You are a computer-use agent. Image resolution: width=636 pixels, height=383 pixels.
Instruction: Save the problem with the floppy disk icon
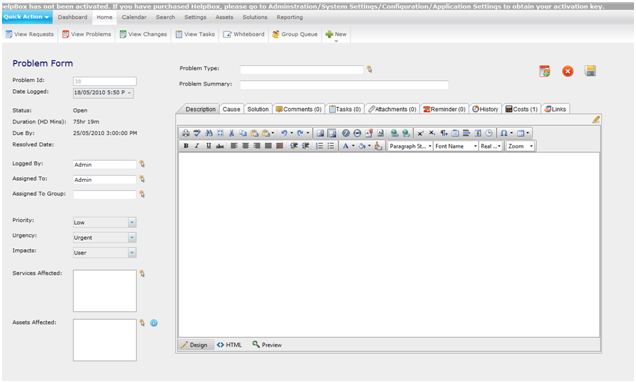(x=590, y=71)
